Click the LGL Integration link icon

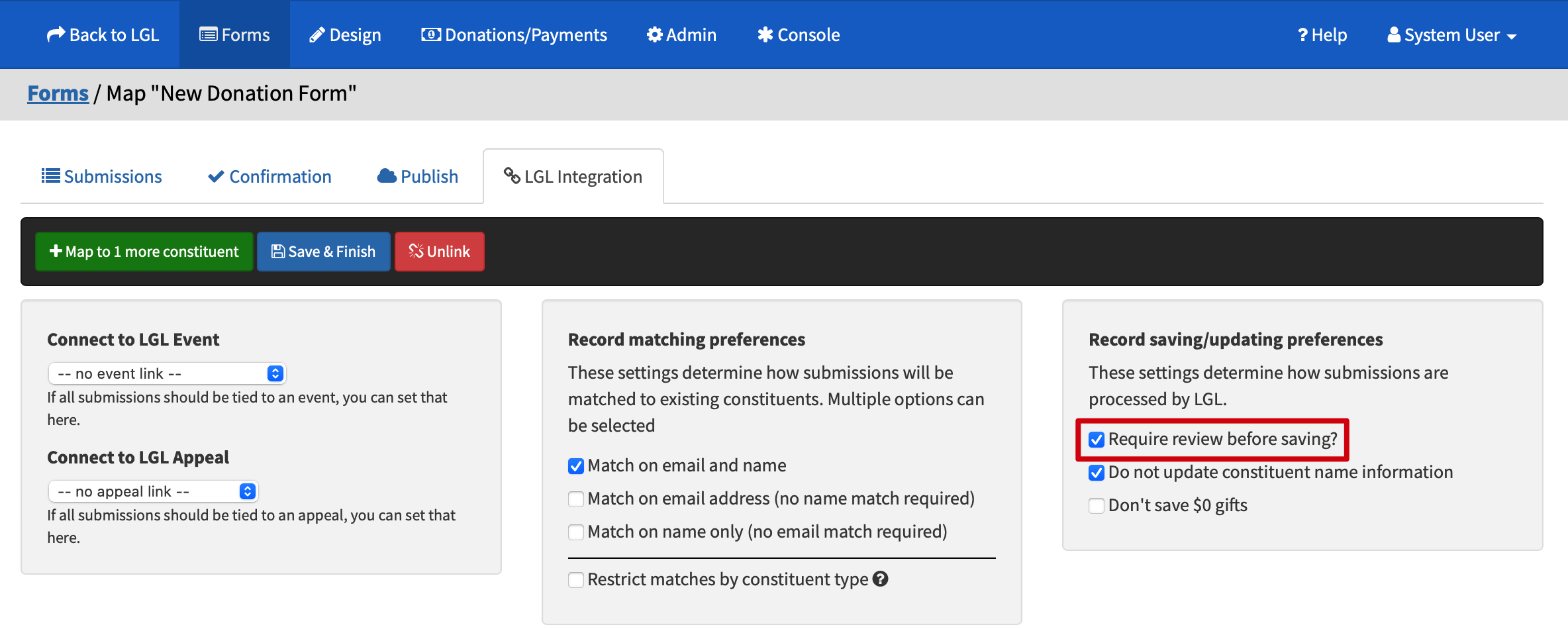511,175
